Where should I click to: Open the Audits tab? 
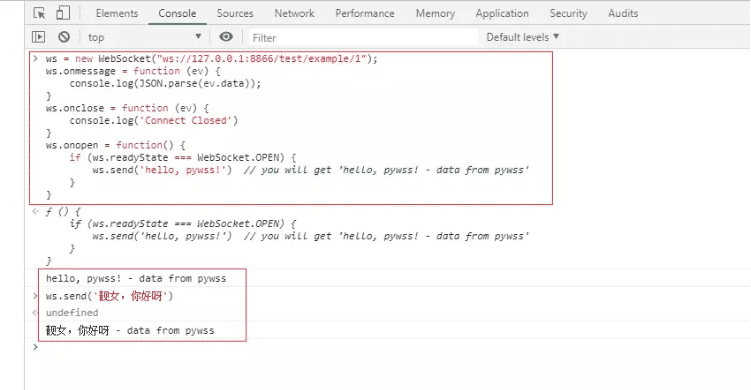pos(623,13)
